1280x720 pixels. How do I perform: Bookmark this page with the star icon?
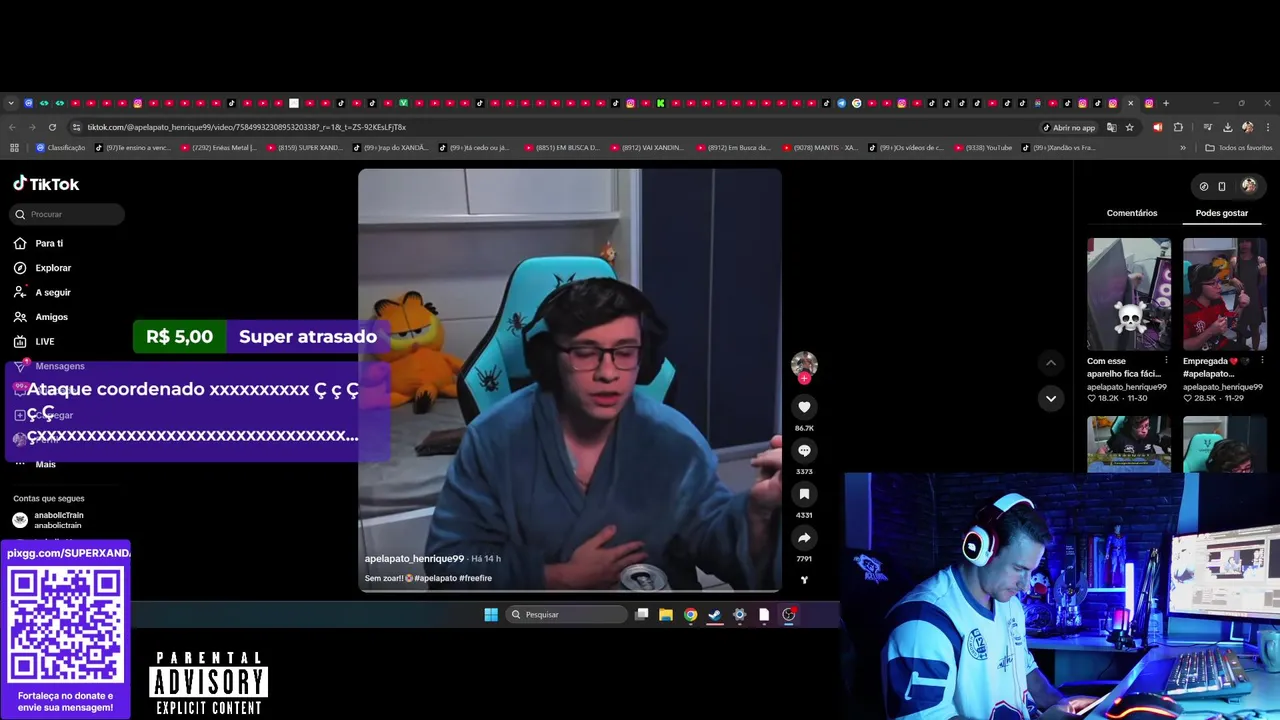1130,127
